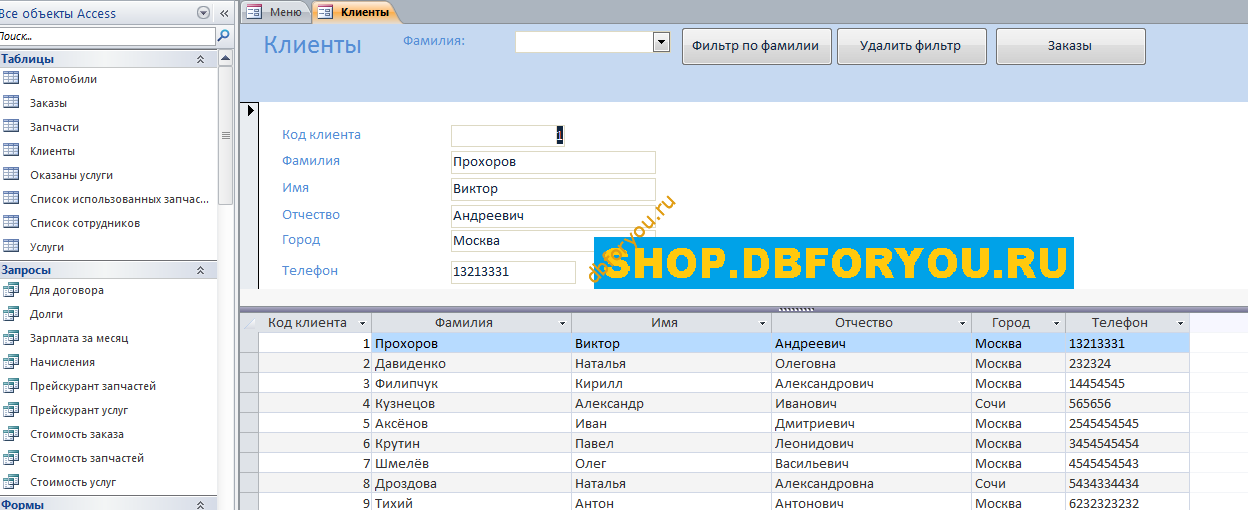Select the datasheet cell Крутин
The width and height of the screenshot is (1248, 510).
[x=471, y=443]
